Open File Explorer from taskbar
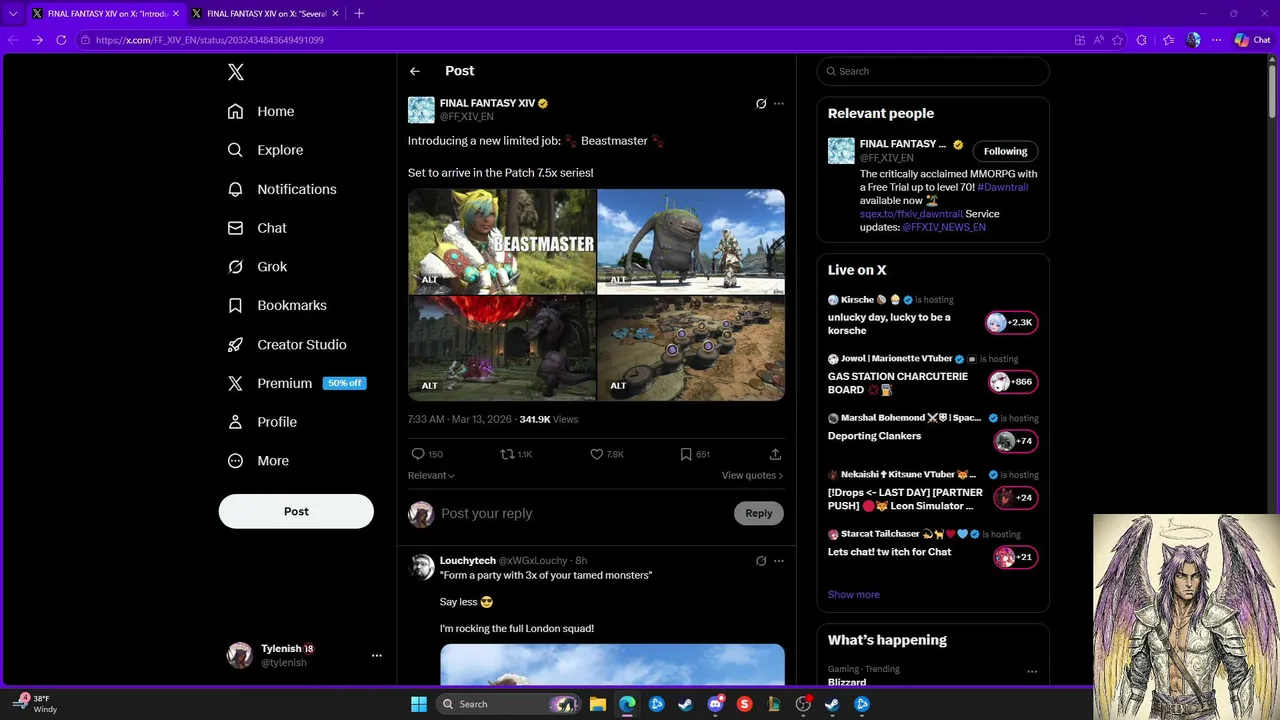This screenshot has height=720, width=1280. (597, 704)
